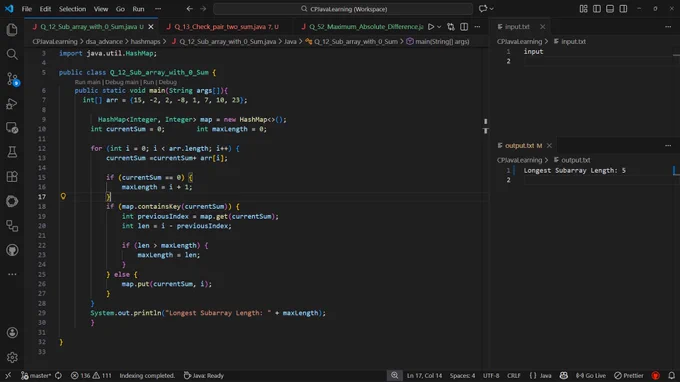Viewport: 680px width, 382px height.
Task: Open the Selection menu
Action: 72,9
